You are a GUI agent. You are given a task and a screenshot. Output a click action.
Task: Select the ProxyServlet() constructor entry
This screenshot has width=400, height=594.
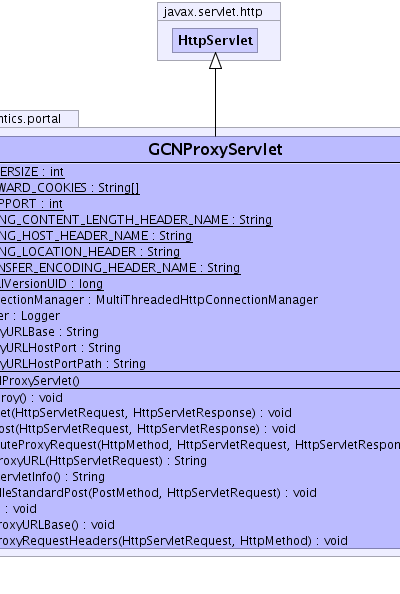(40, 381)
